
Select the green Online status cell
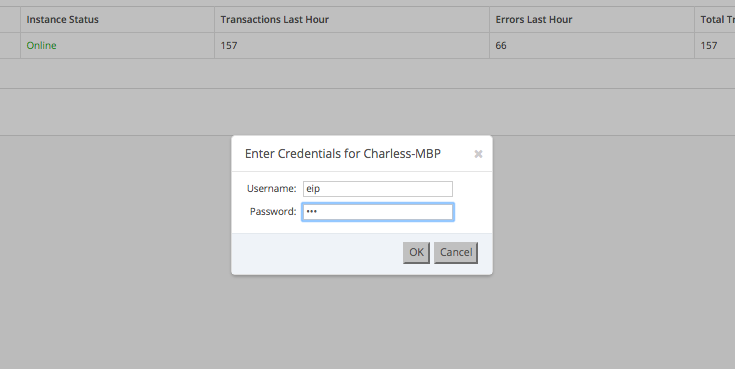tap(41, 45)
